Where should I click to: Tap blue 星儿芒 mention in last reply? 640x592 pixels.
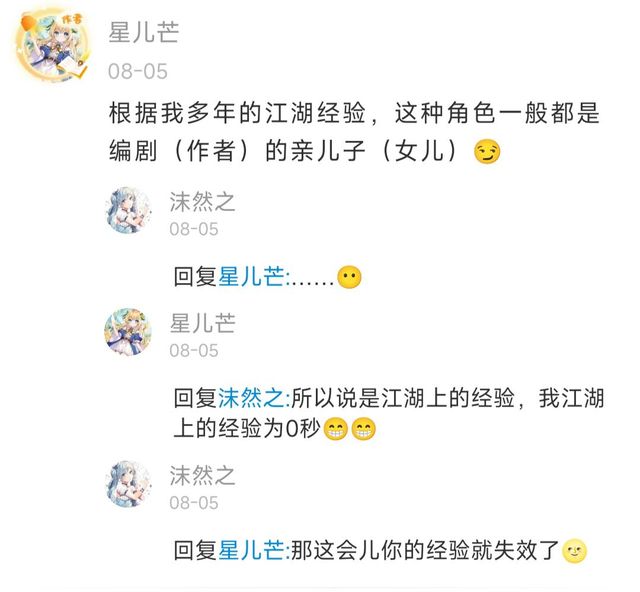click(x=253, y=550)
